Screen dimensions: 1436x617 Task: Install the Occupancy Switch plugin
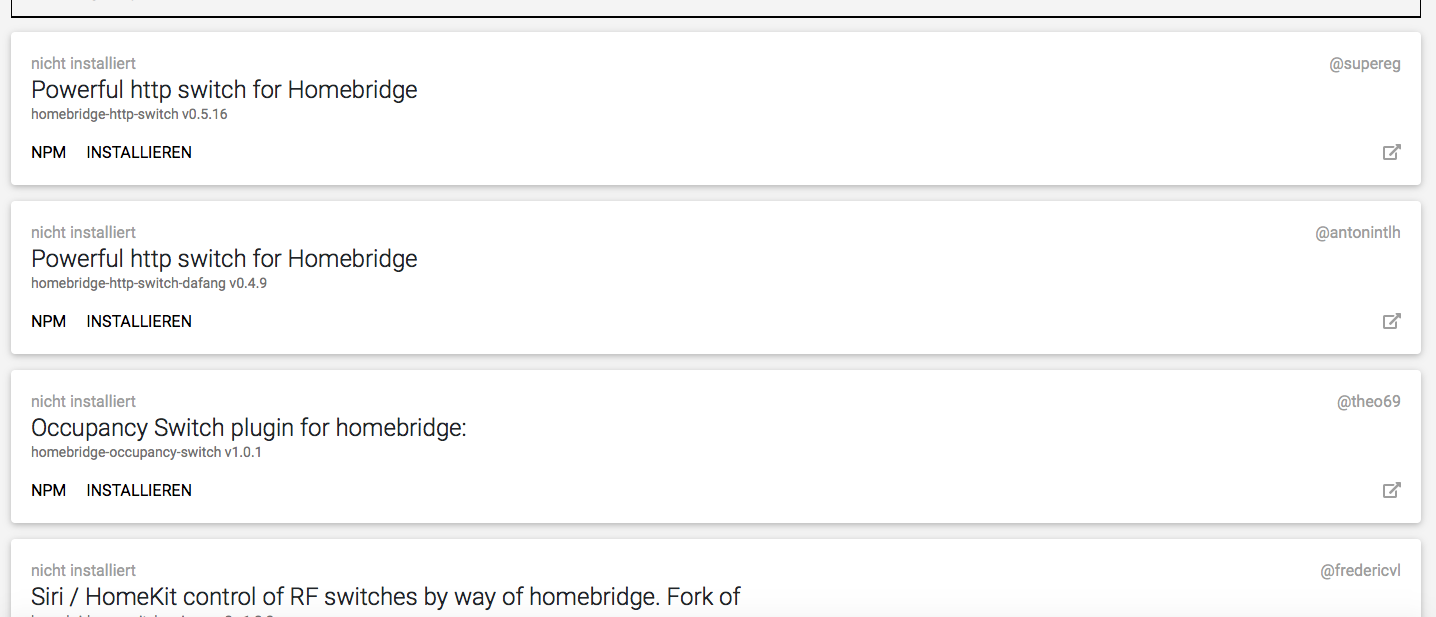pos(139,491)
